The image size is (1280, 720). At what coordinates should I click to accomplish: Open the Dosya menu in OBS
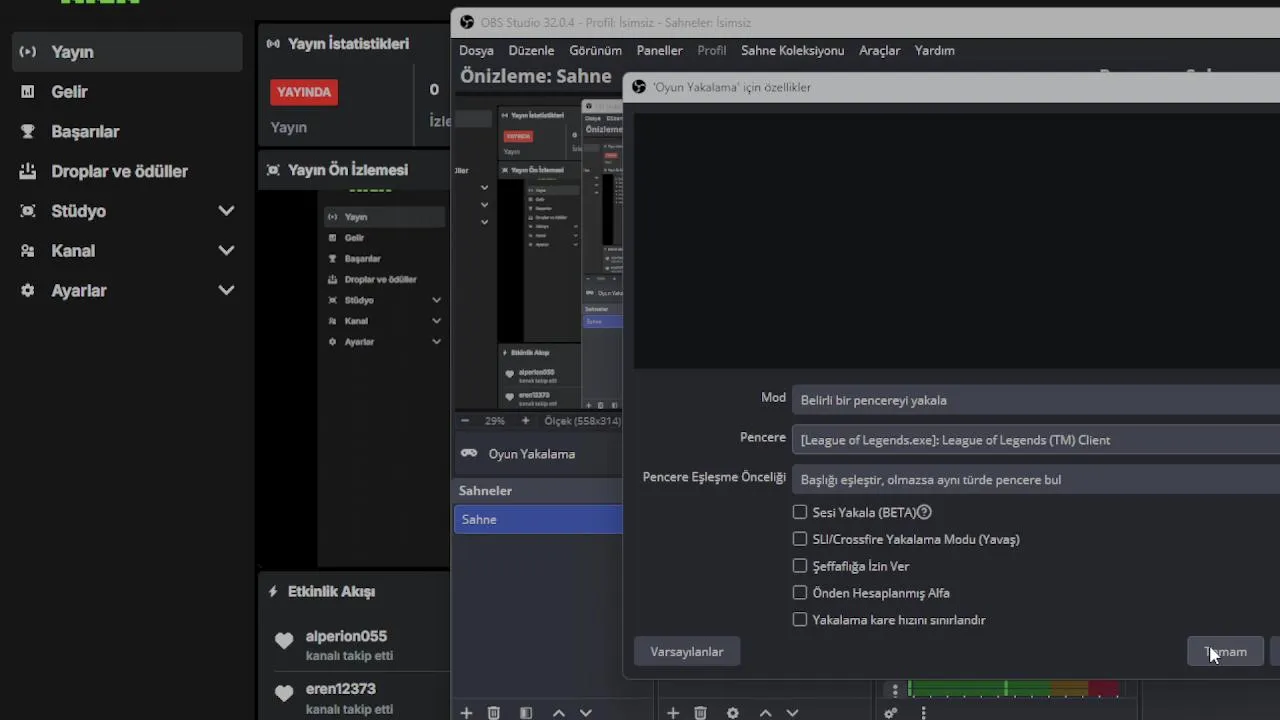[476, 50]
